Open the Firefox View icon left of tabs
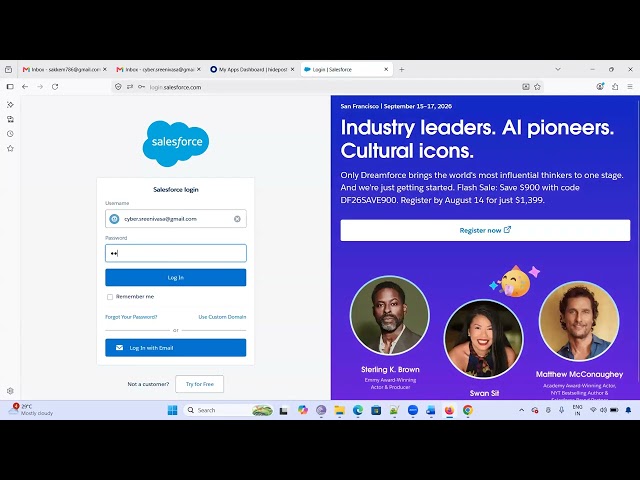This screenshot has width=640, height=480. coord(9,70)
